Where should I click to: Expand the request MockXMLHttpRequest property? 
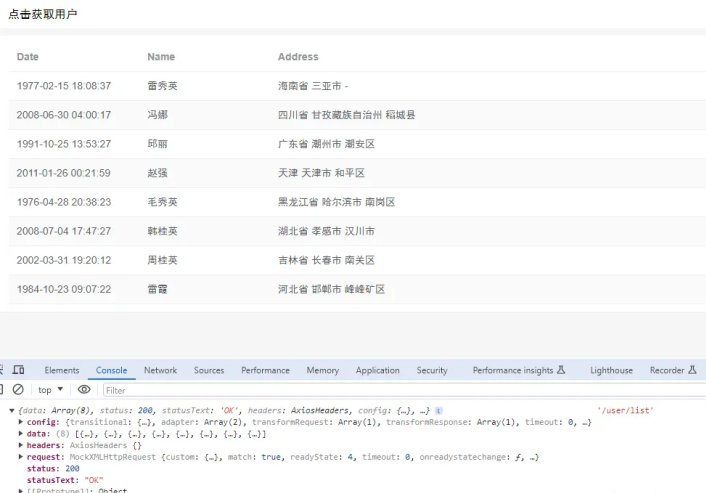tap(21, 457)
